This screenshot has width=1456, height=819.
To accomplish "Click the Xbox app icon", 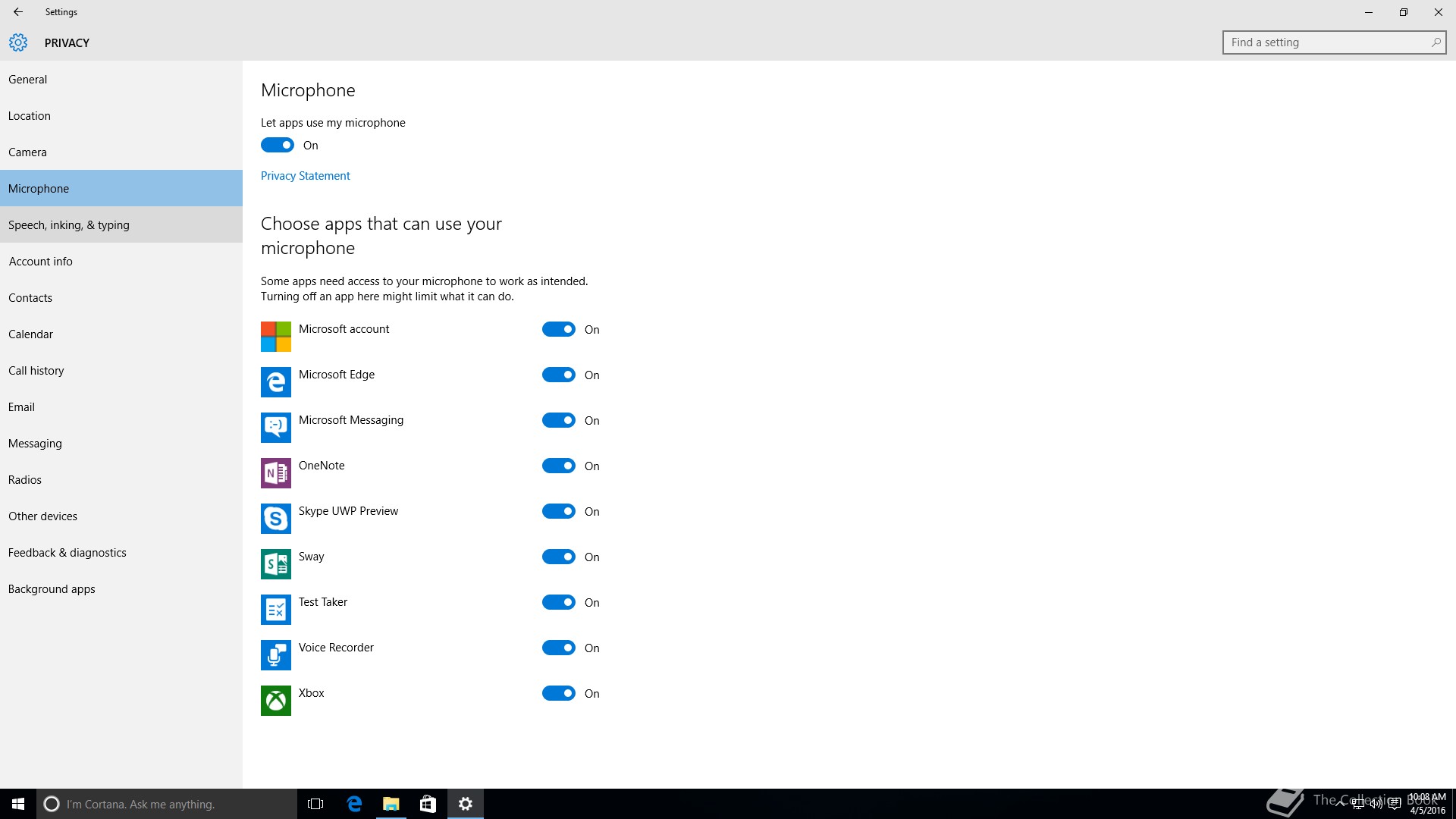I will point(276,701).
